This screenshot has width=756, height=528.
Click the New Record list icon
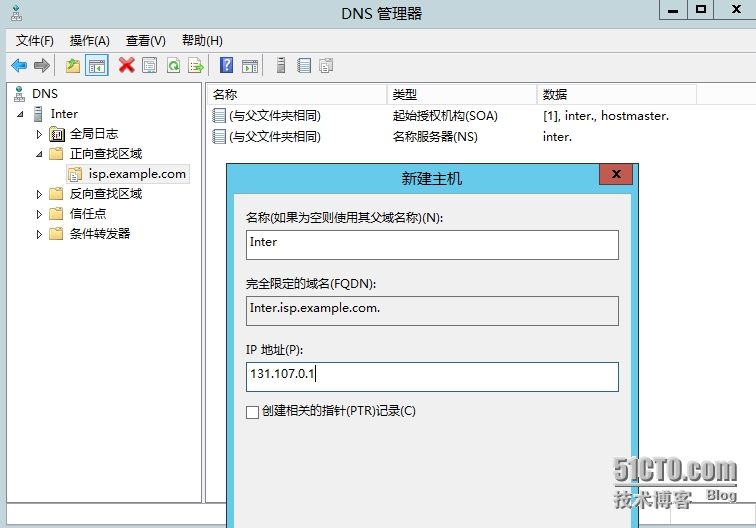pos(304,65)
